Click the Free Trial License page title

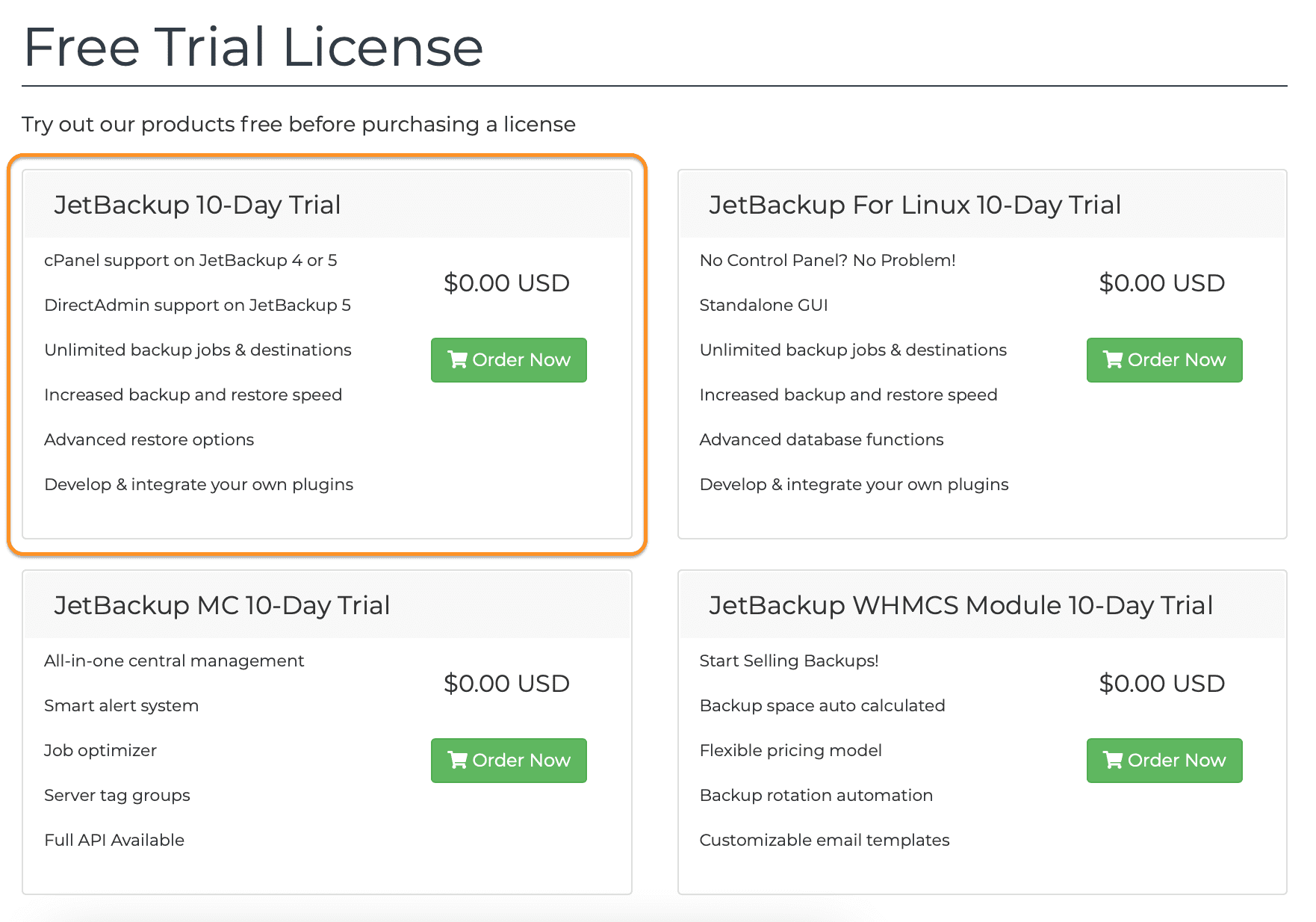click(x=254, y=46)
